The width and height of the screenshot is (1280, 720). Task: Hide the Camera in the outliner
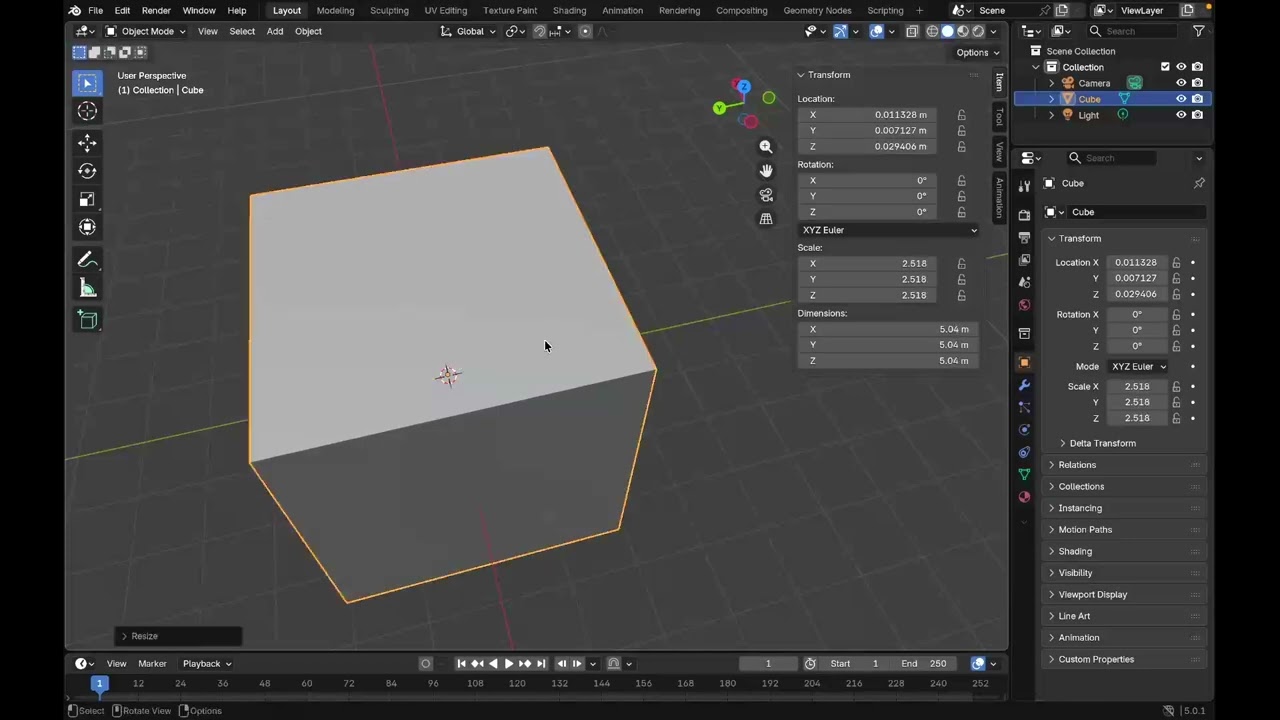tap(1181, 83)
